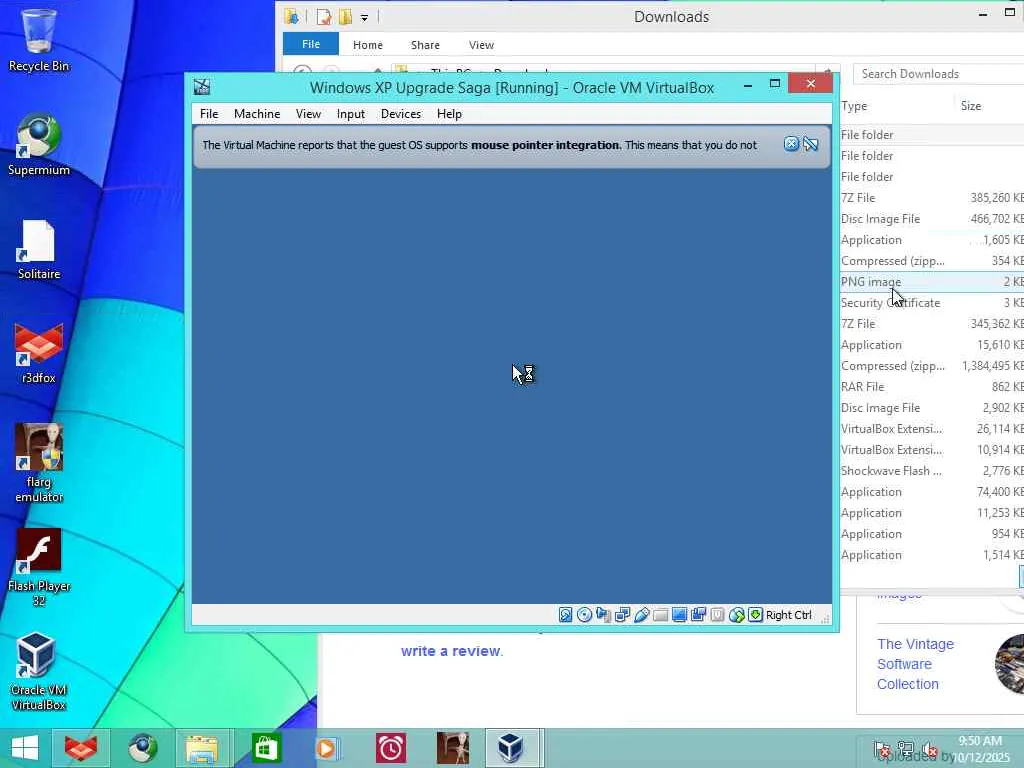Click the USB devices indicator in VirtualBox status bar
Screen dimensions: 1024x768
641,615
